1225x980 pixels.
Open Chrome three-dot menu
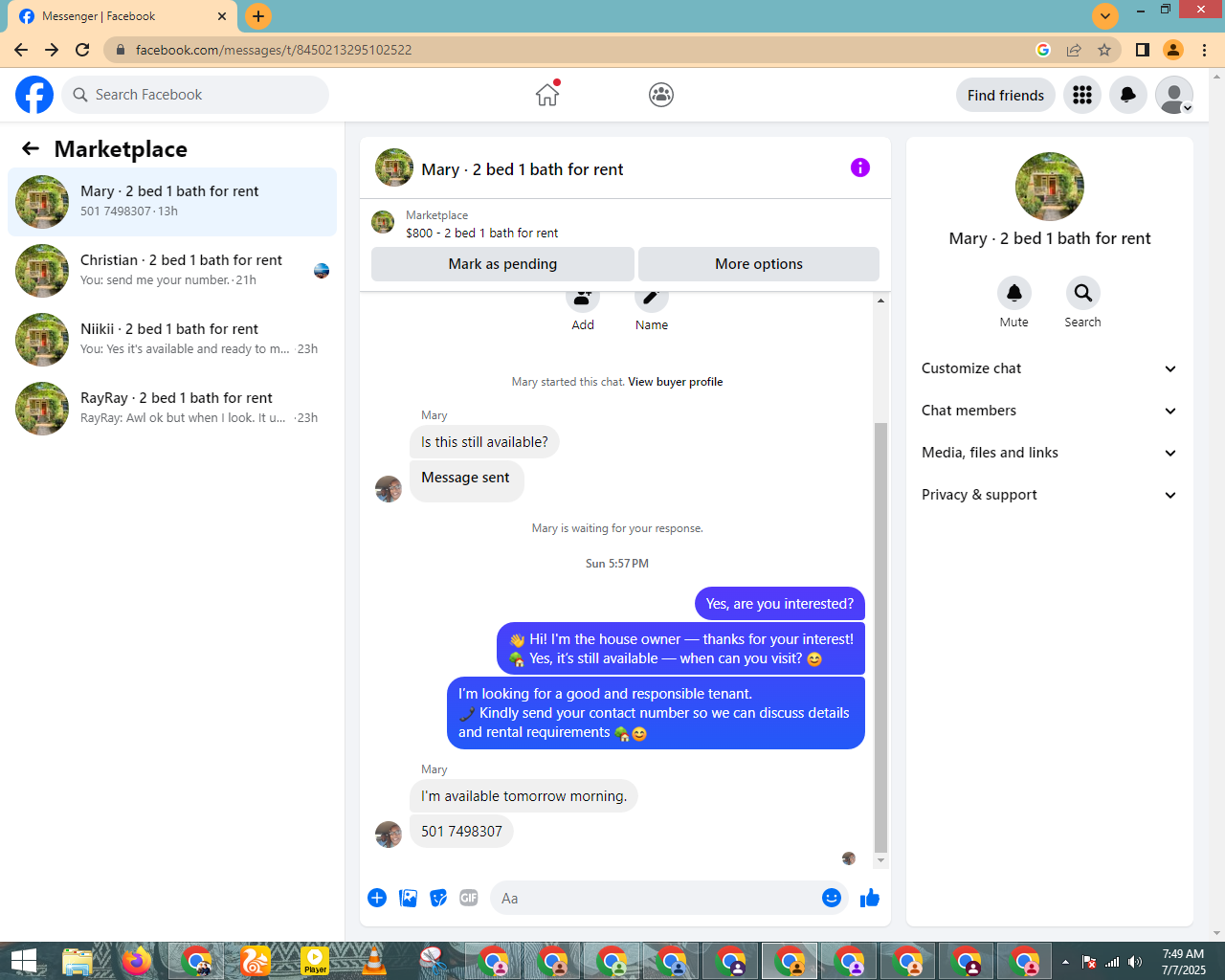tap(1205, 50)
